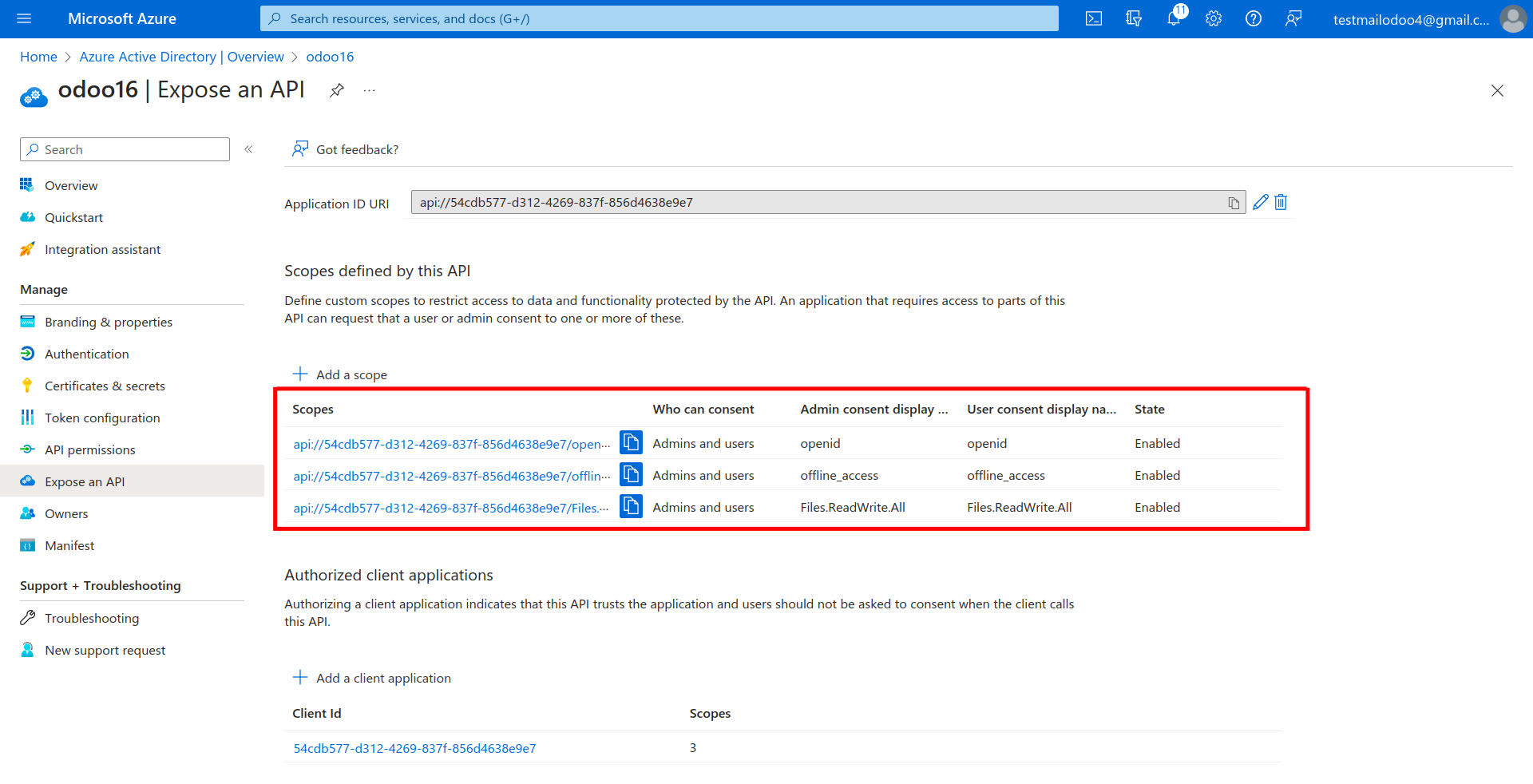
Task: Copy the openid scope URI
Action: pos(631,443)
